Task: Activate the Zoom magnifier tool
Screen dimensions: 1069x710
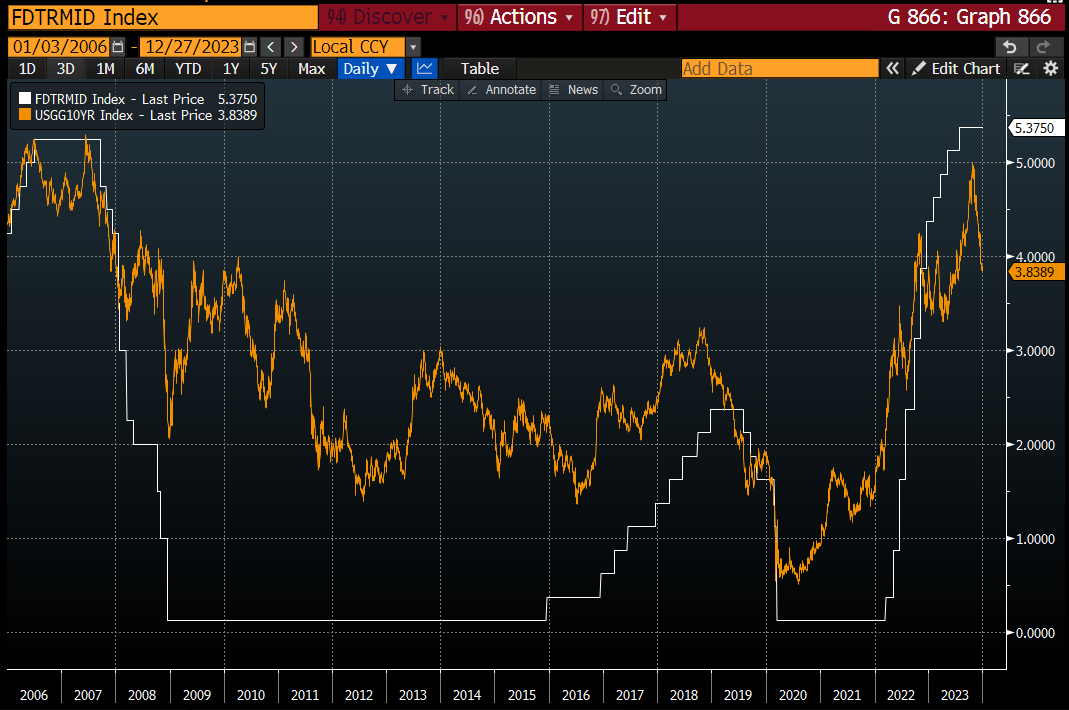Action: point(637,89)
